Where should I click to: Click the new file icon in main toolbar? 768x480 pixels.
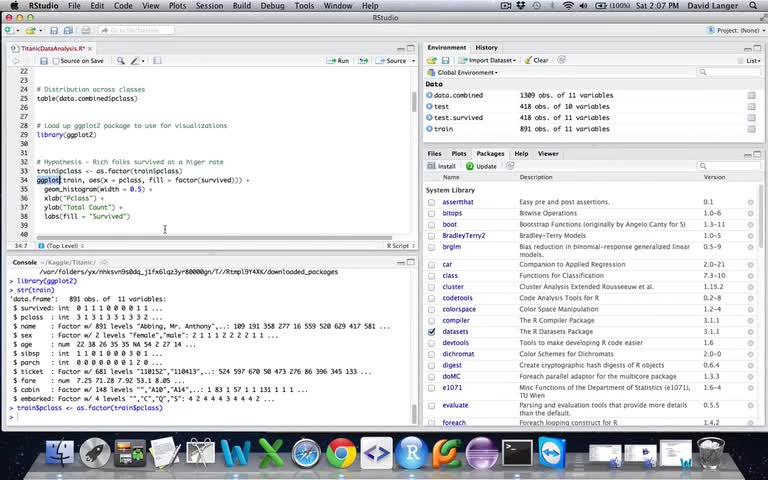coord(9,30)
